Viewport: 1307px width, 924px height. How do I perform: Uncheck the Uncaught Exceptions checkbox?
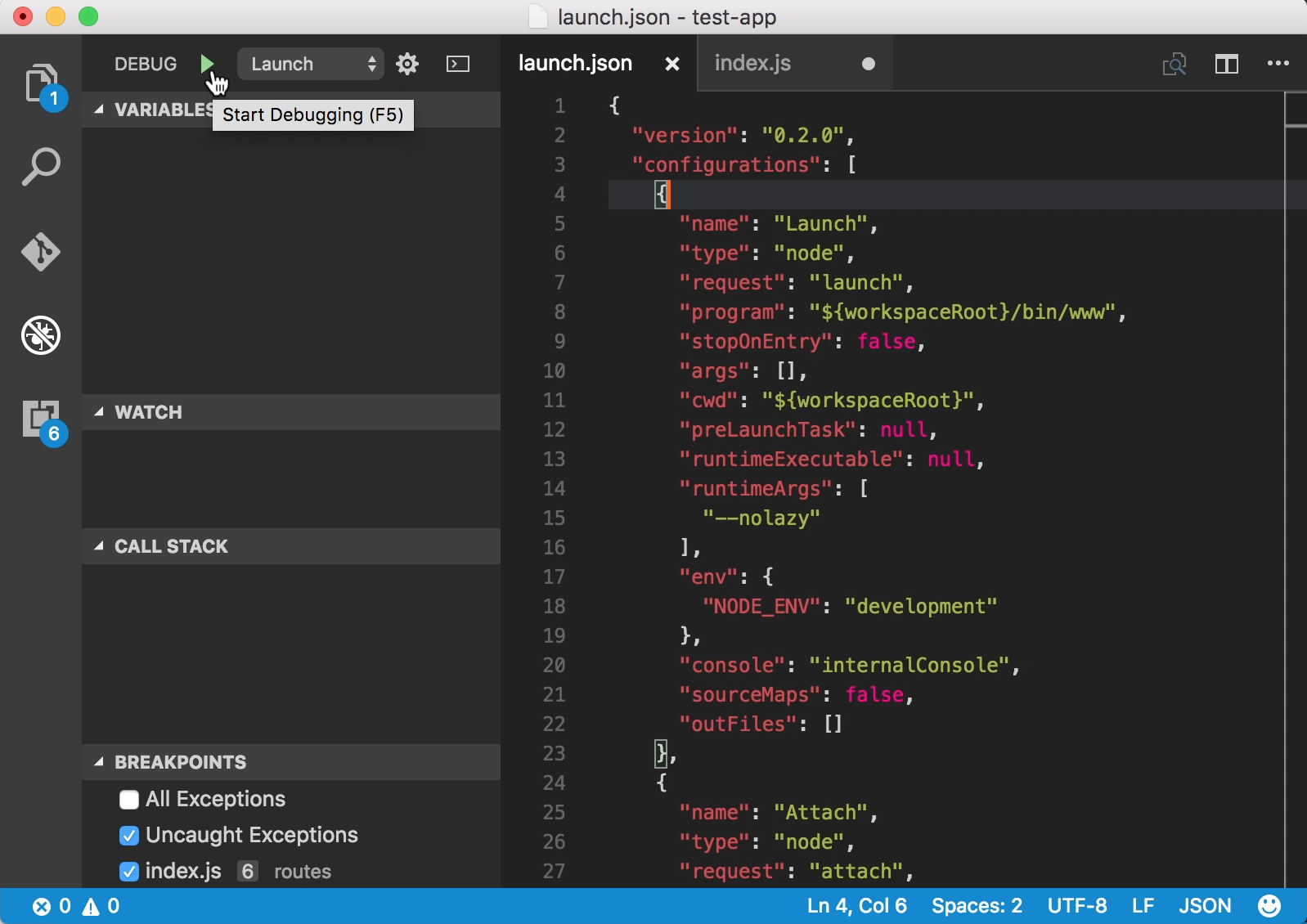pos(129,836)
